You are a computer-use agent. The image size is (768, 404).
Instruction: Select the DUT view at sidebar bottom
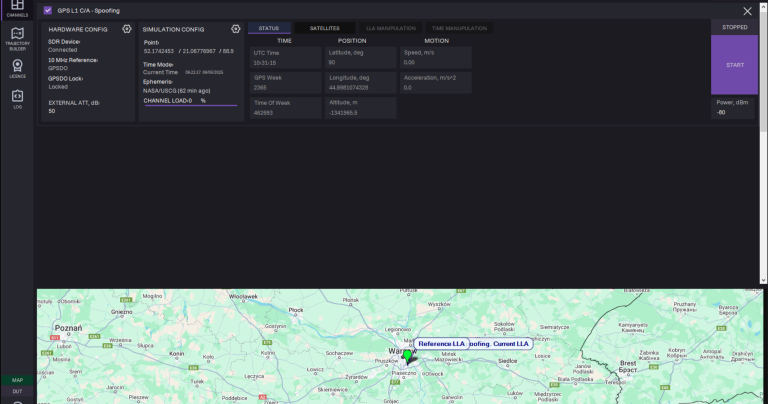point(17,391)
